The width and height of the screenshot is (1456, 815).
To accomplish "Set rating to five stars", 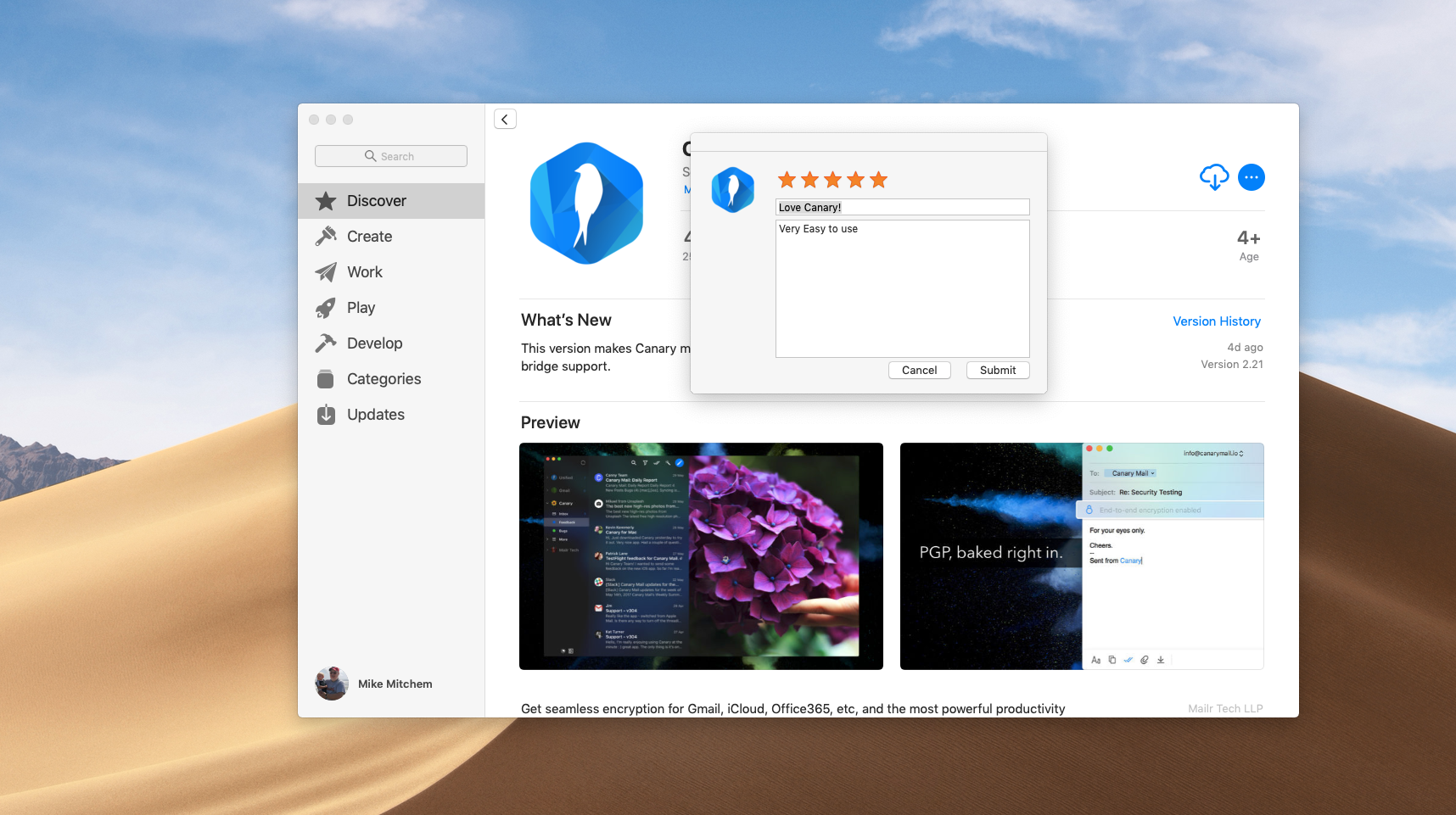I will 879,180.
